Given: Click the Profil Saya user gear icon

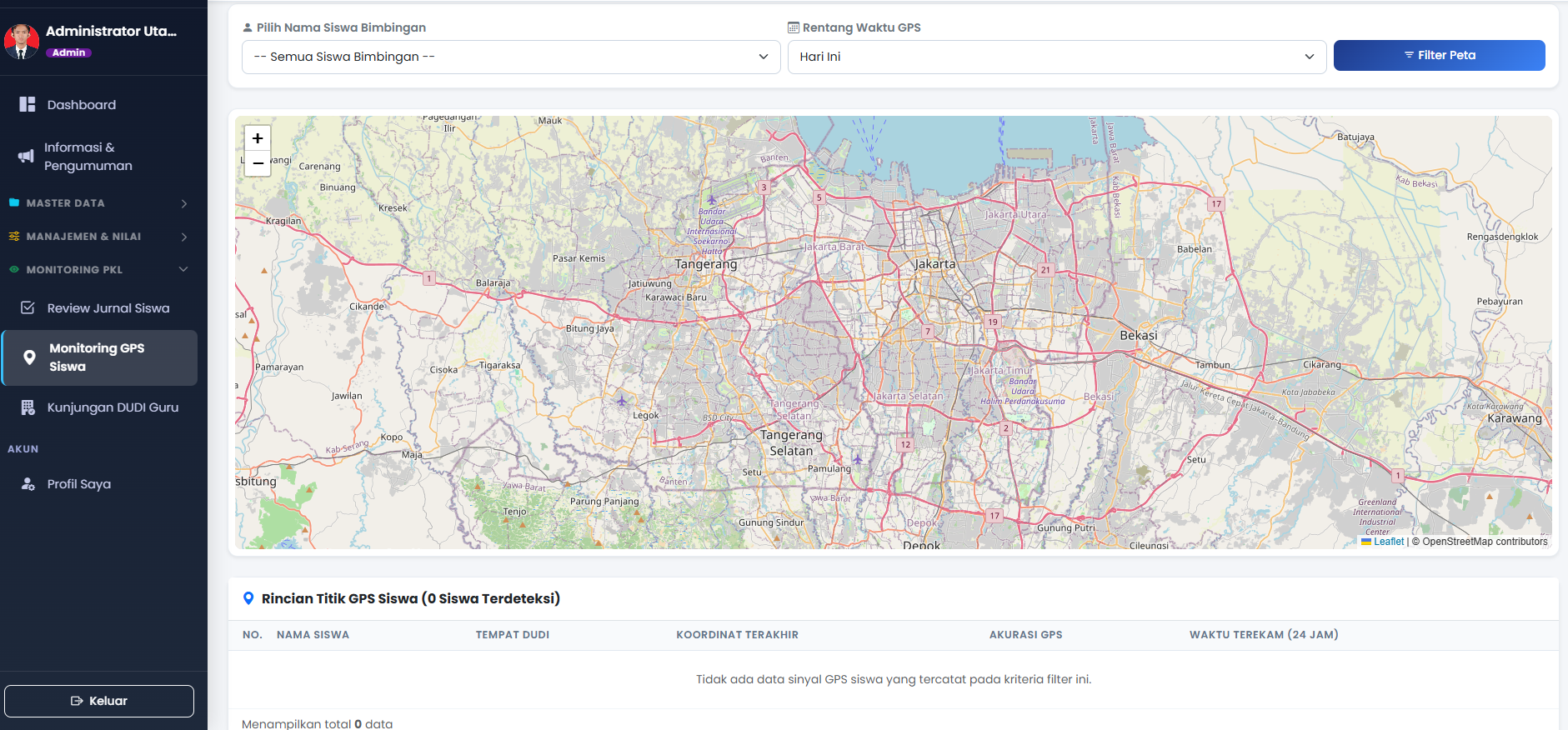Looking at the screenshot, I should point(28,483).
